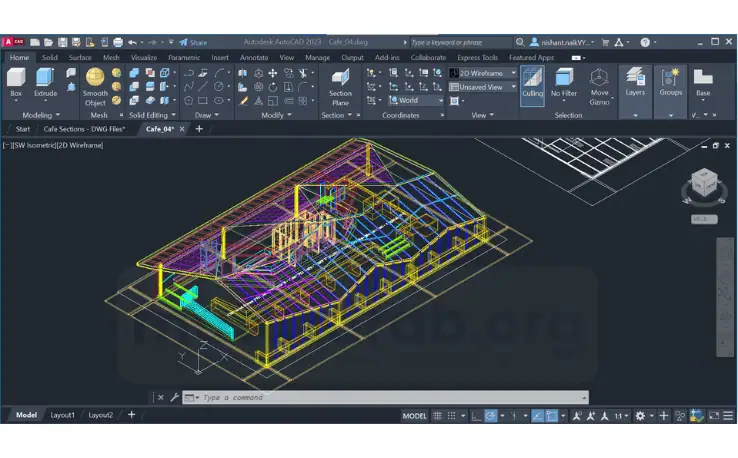Click the Print icon in quick access toolbar

point(118,43)
